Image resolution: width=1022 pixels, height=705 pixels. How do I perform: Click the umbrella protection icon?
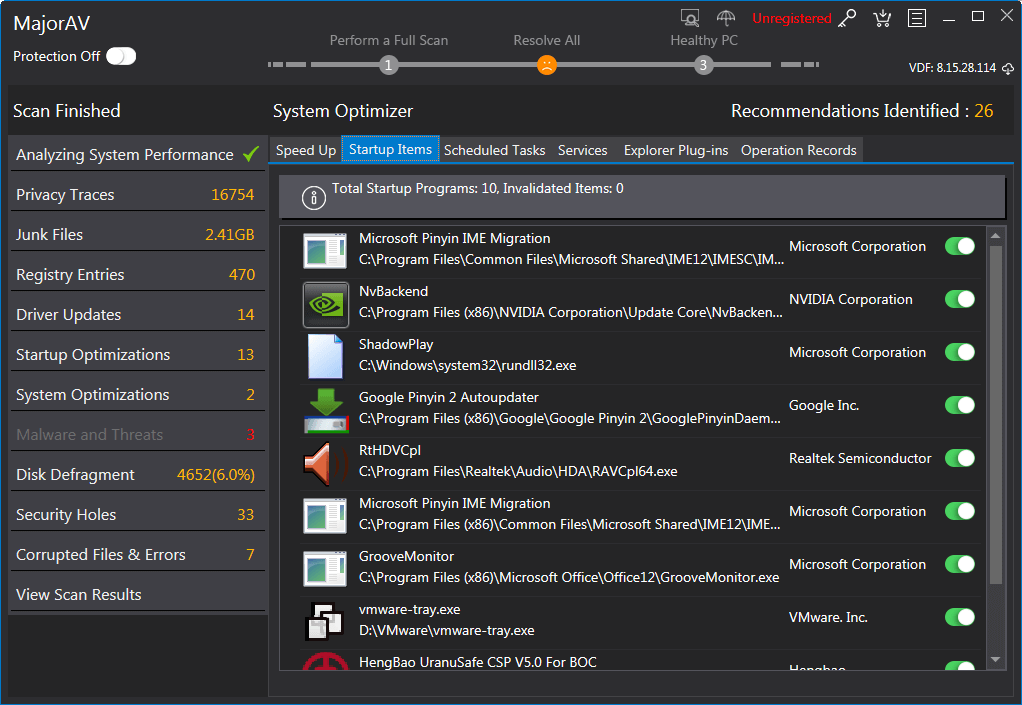tap(726, 18)
